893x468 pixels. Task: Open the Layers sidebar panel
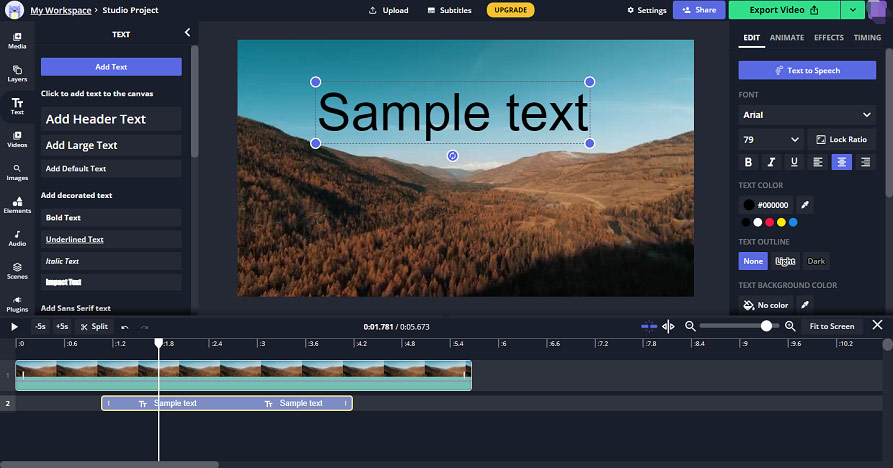coord(17,73)
